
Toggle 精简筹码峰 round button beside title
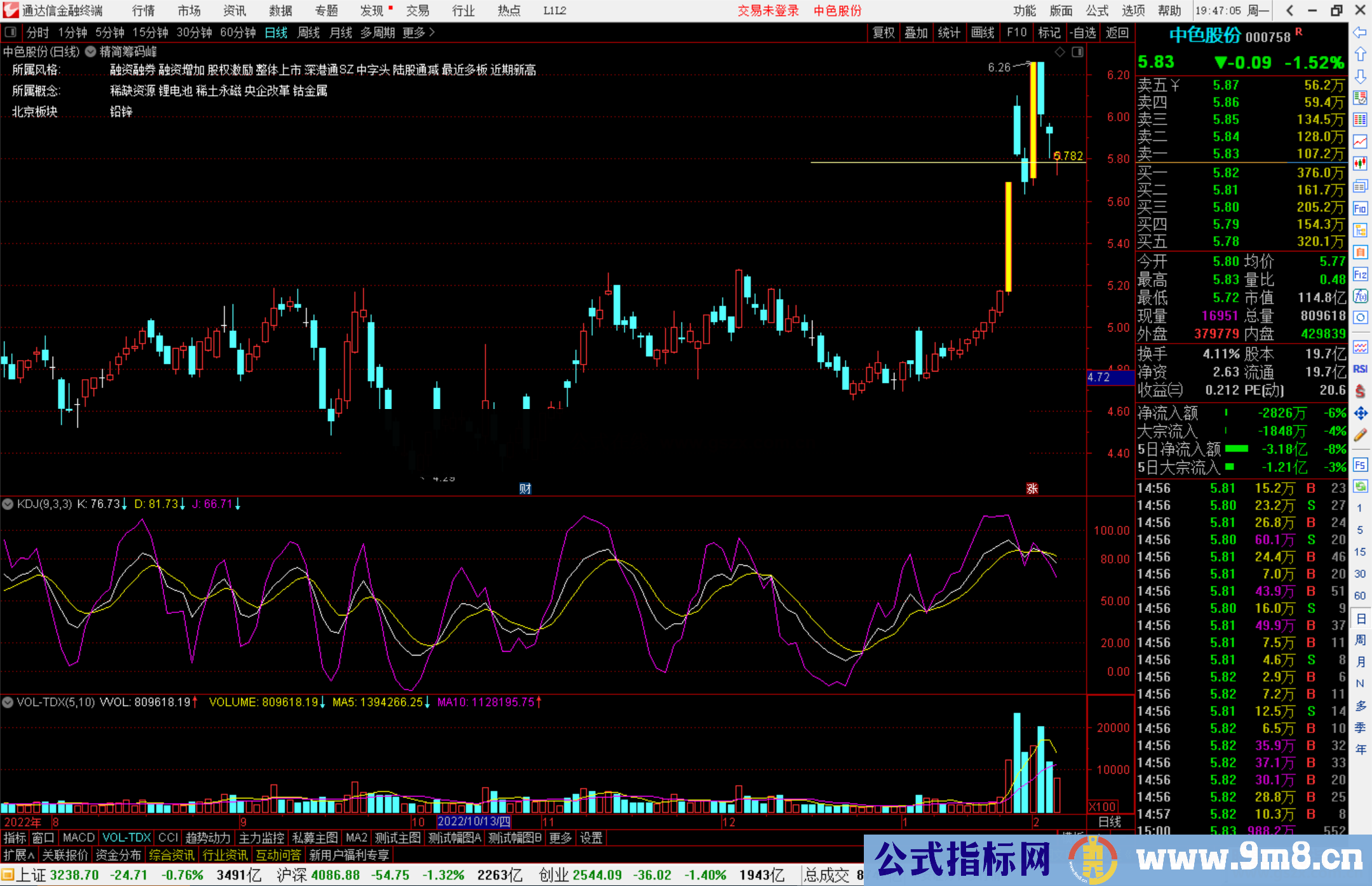pos(91,52)
